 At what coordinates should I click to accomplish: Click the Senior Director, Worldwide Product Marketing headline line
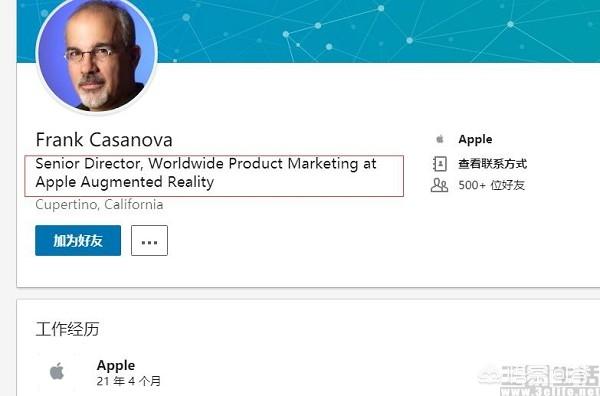[x=206, y=164]
